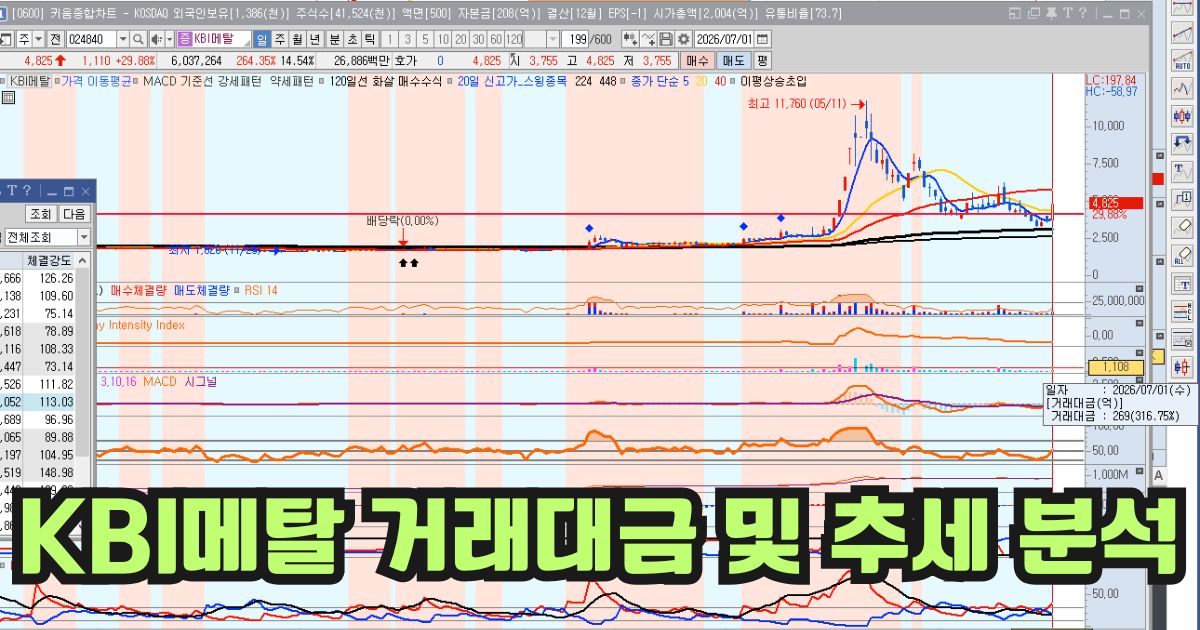Expand the stock code 024840 dropdown
The height and width of the screenshot is (630, 1200).
124,39
